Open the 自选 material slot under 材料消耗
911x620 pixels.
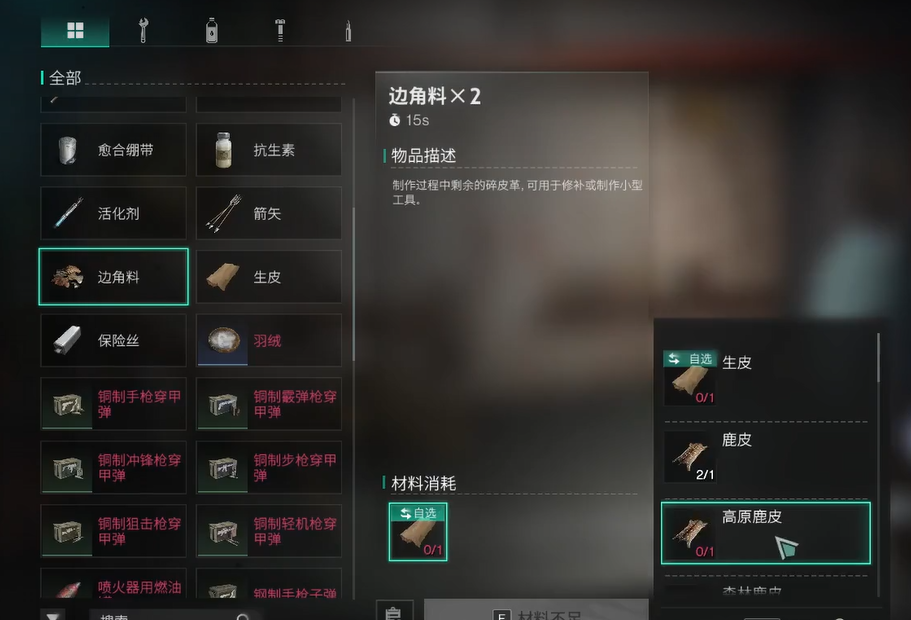pyautogui.click(x=418, y=532)
